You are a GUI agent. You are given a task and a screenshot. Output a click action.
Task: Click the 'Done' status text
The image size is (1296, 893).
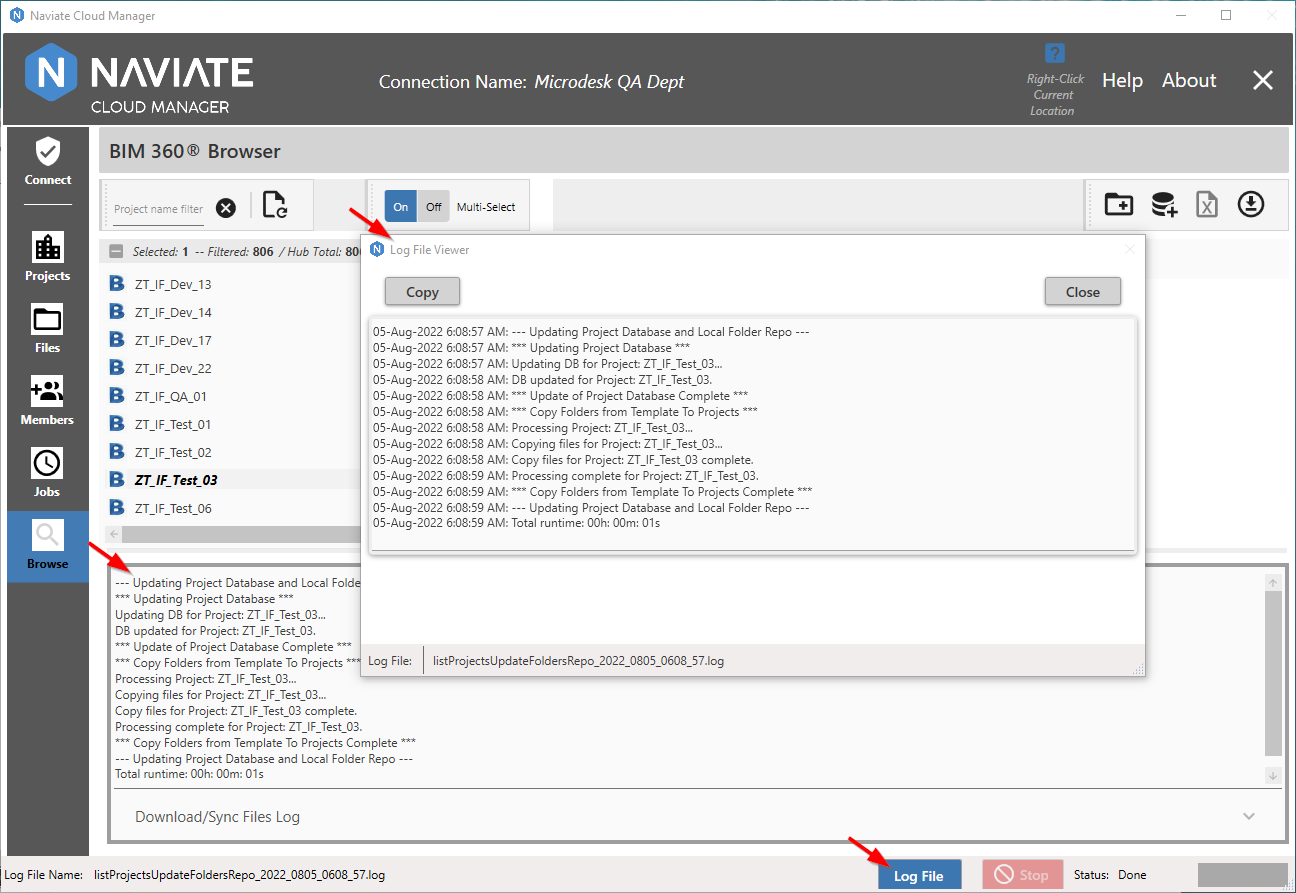pos(1134,875)
